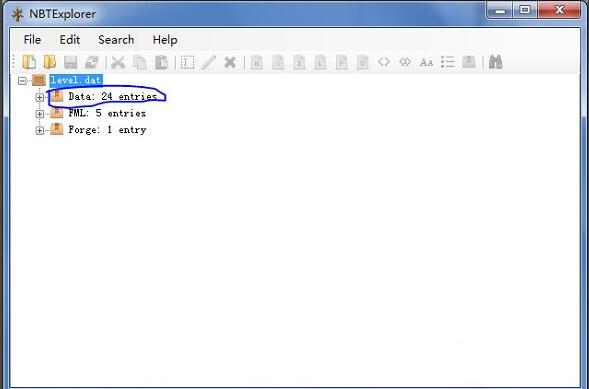
Task: Click the Rename tag icon
Action: [x=187, y=62]
